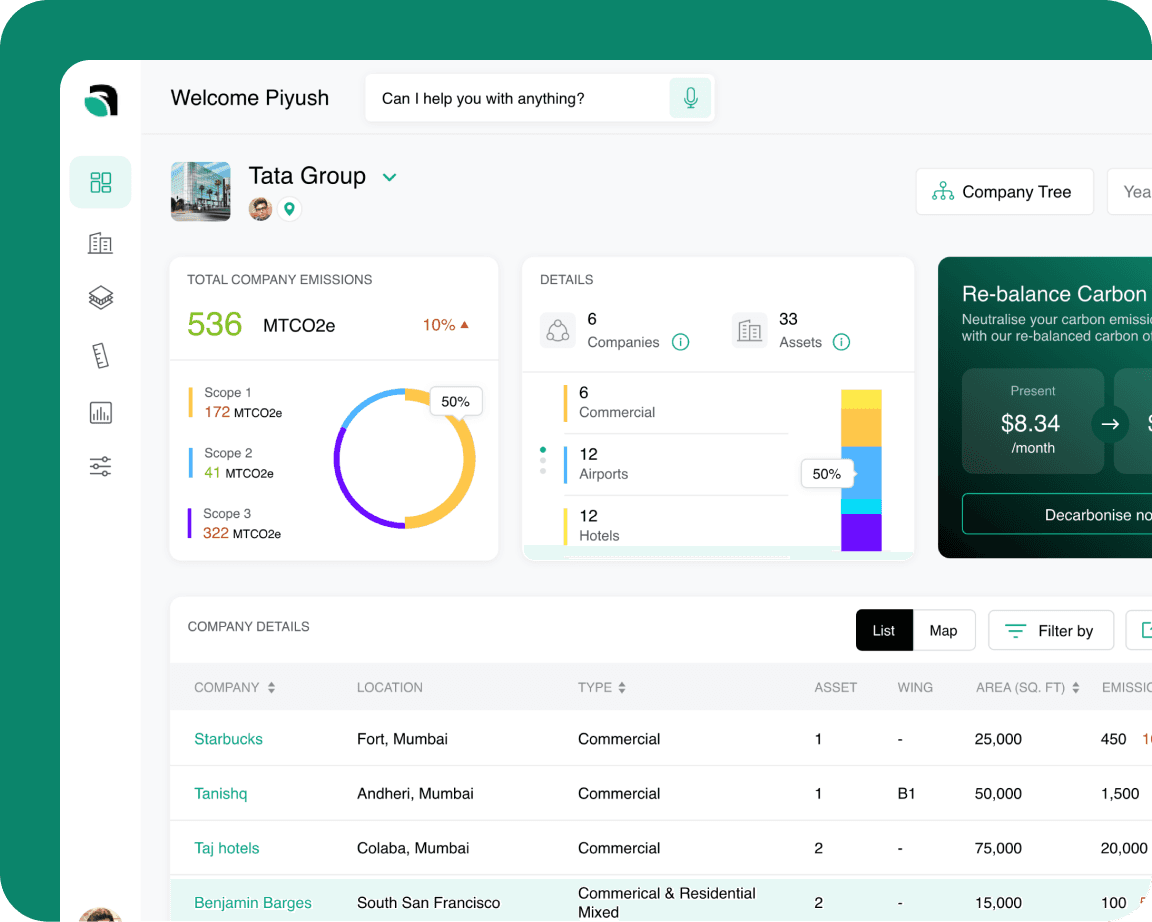The height and width of the screenshot is (922, 1152).
Task: Click the filter lines icon in Filter by
Action: point(1015,631)
